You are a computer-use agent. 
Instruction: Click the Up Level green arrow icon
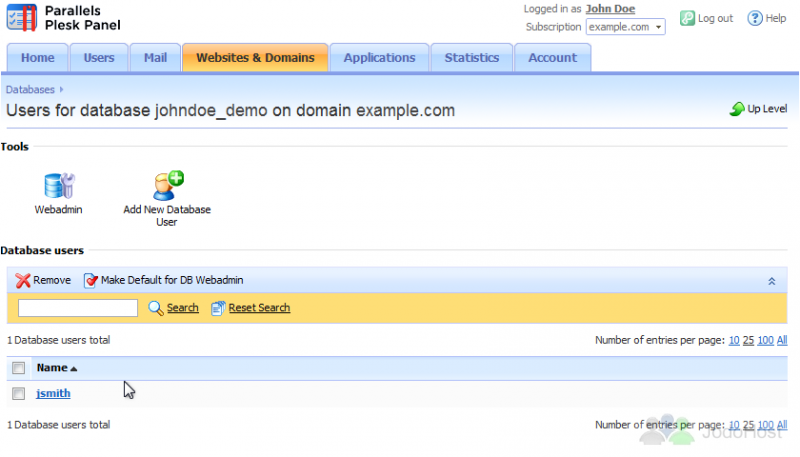coord(737,109)
